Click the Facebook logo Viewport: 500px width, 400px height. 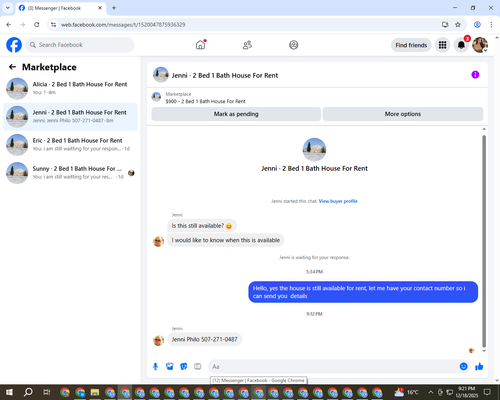[x=14, y=45]
